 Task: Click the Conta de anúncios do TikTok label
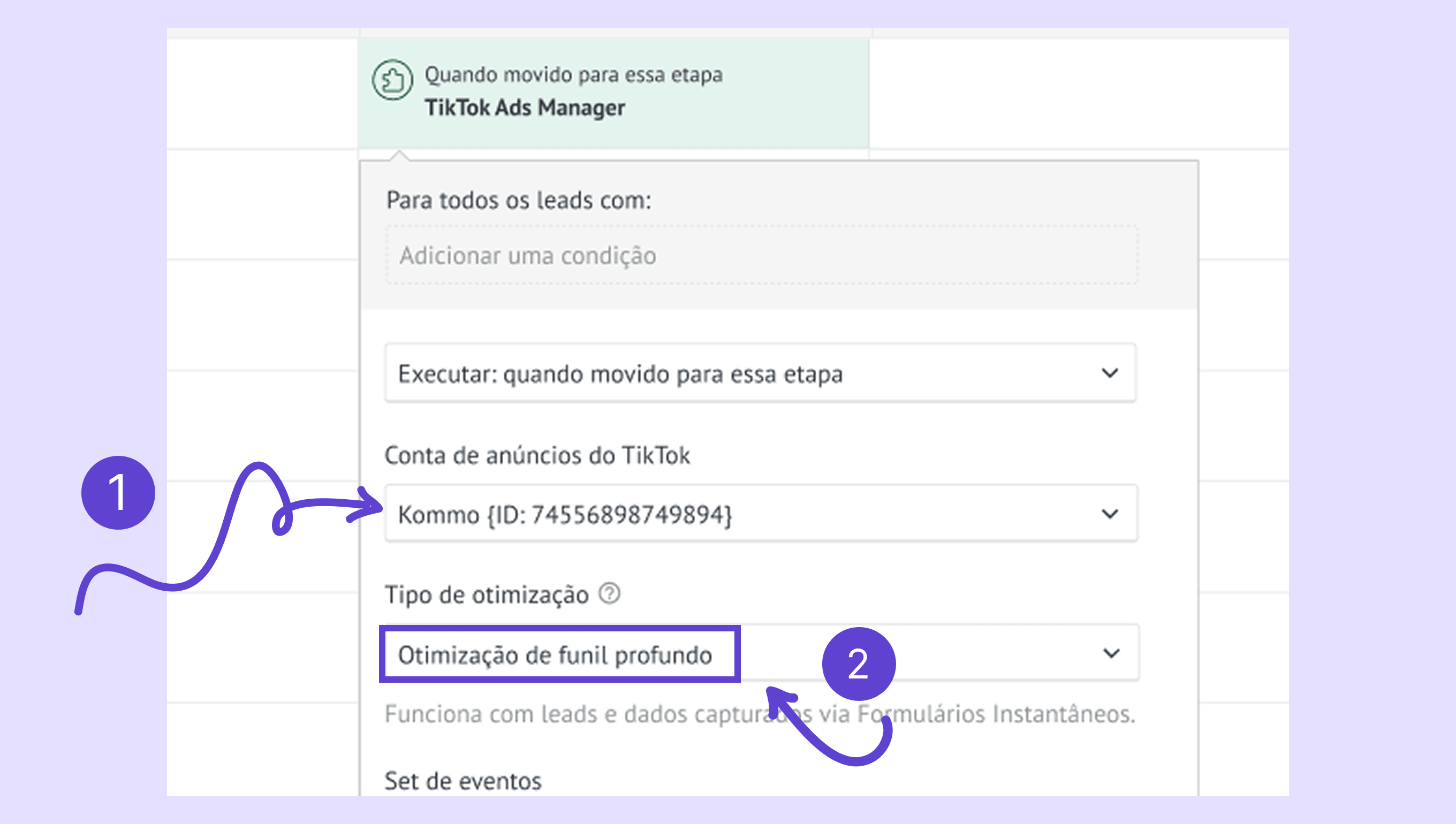pyautogui.click(x=537, y=455)
